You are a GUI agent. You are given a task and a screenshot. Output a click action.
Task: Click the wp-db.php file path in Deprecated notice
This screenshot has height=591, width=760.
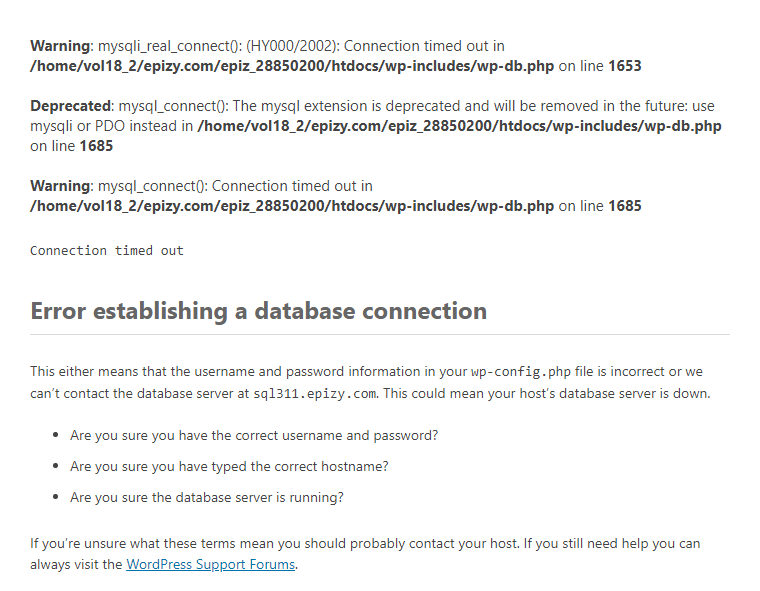459,126
